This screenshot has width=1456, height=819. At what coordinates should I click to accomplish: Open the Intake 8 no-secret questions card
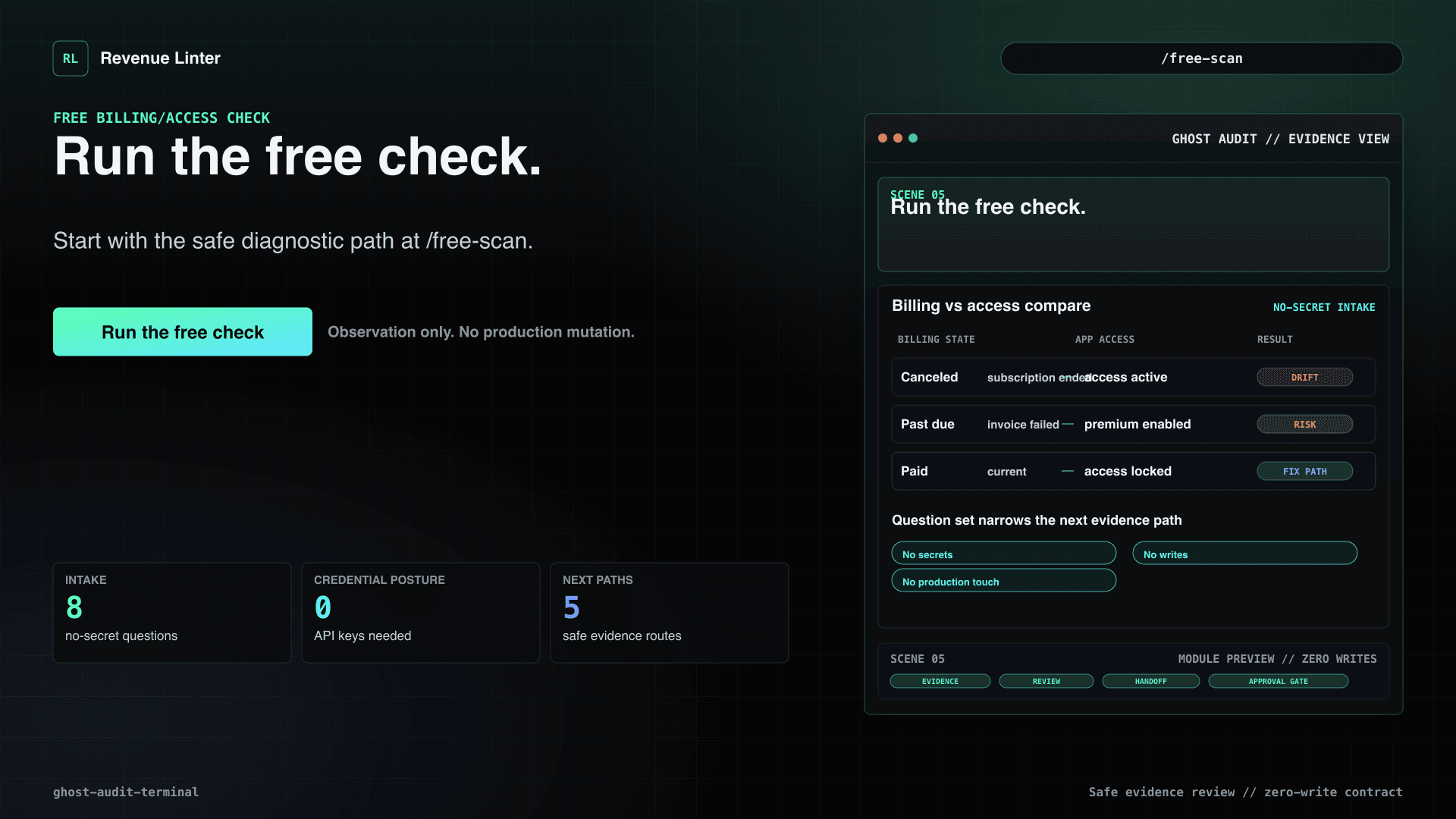tap(172, 613)
